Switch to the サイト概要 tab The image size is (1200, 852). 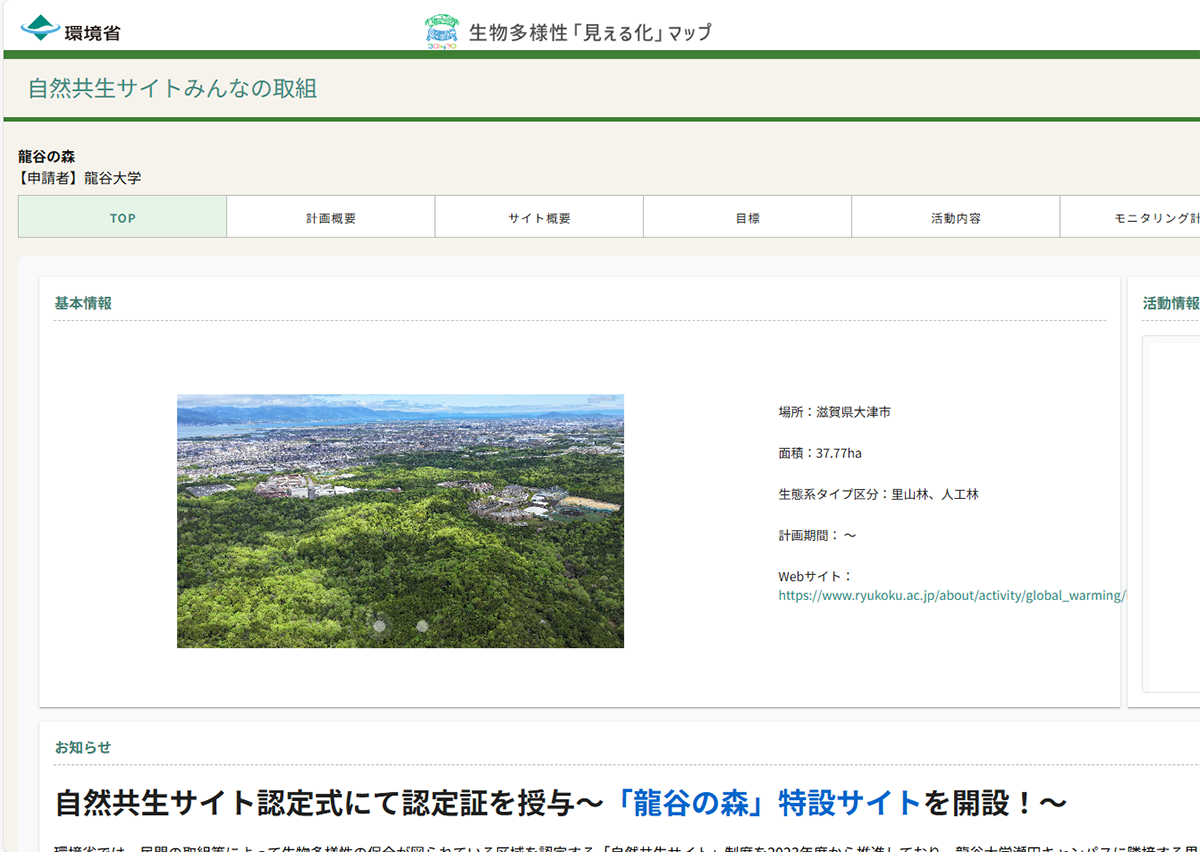click(x=538, y=216)
